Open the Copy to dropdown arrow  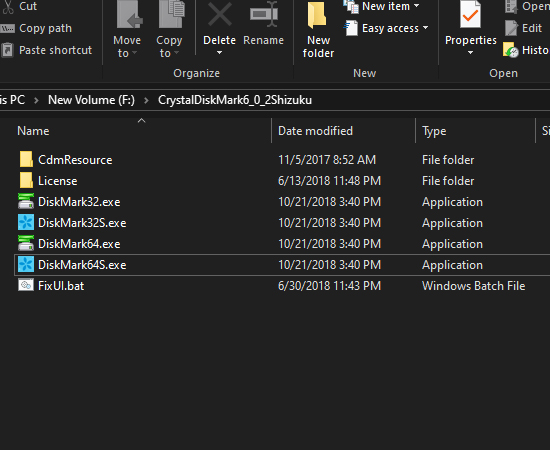[176, 53]
